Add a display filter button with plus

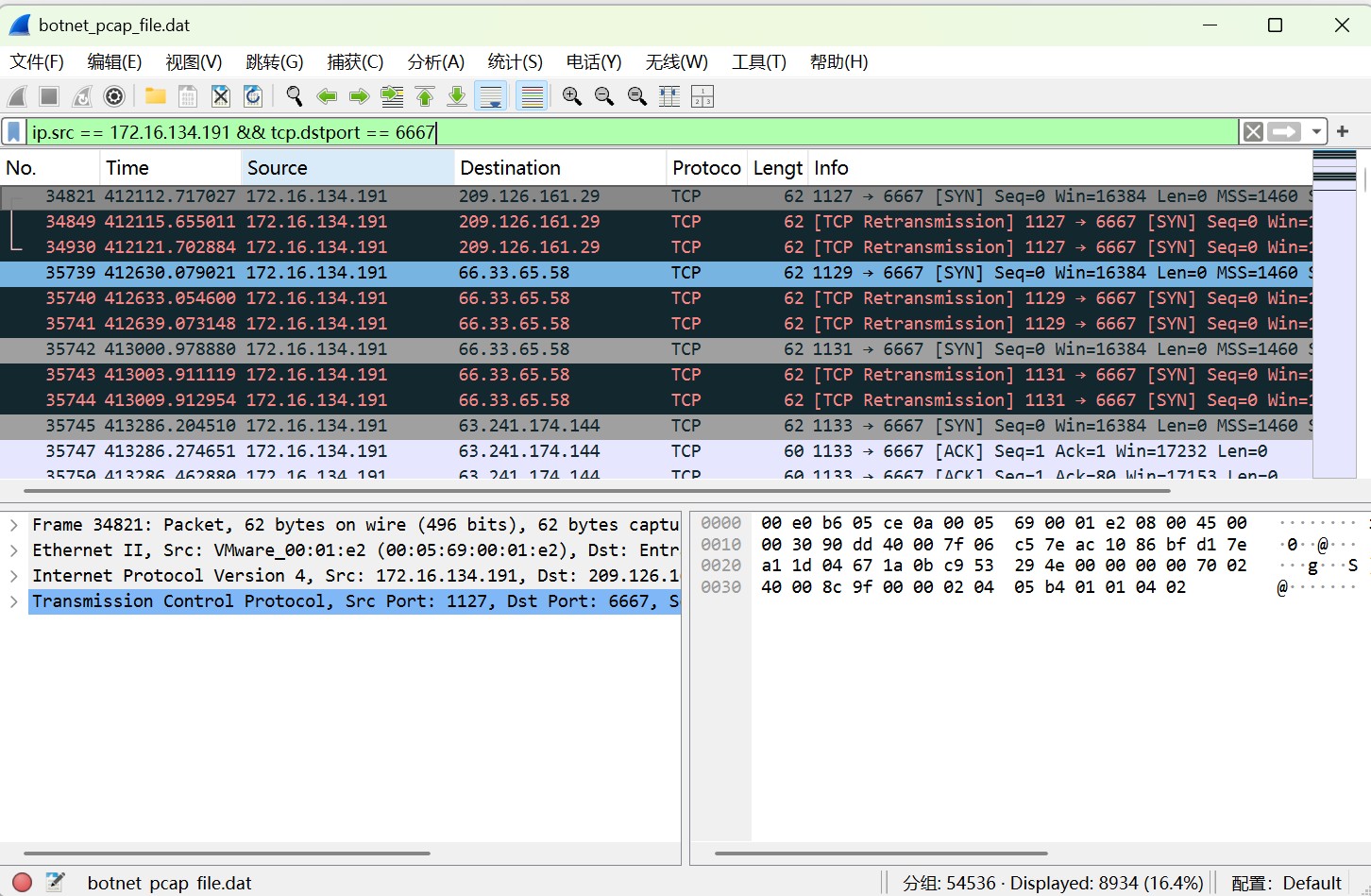pyautogui.click(x=1343, y=132)
